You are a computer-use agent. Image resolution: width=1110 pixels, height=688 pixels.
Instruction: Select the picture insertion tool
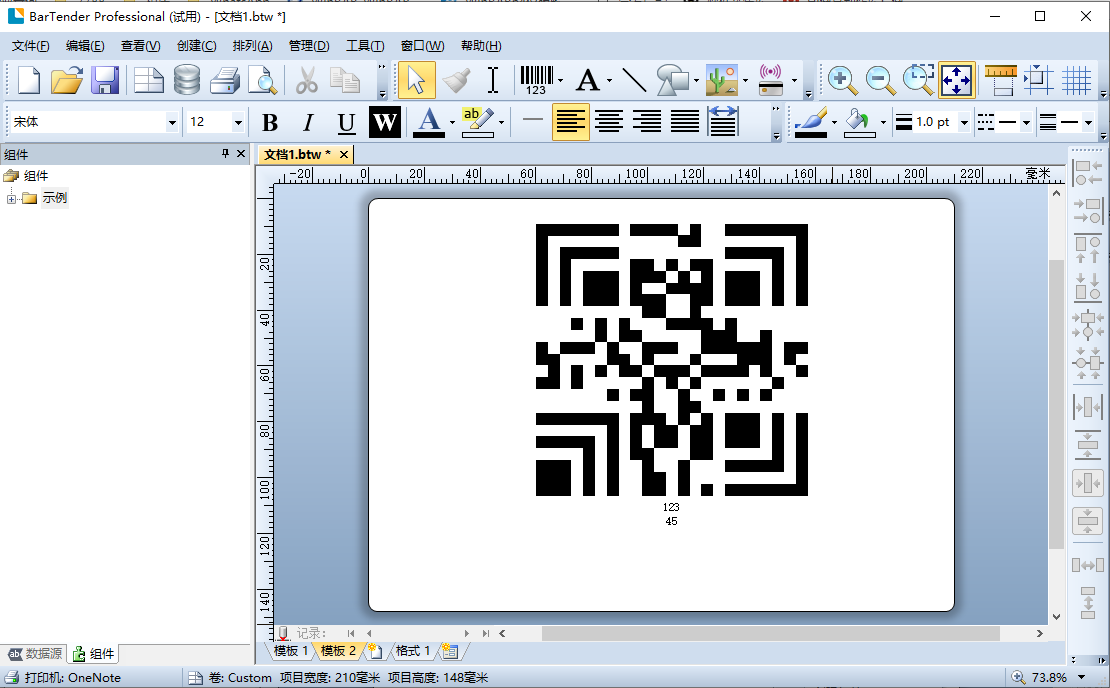click(721, 79)
